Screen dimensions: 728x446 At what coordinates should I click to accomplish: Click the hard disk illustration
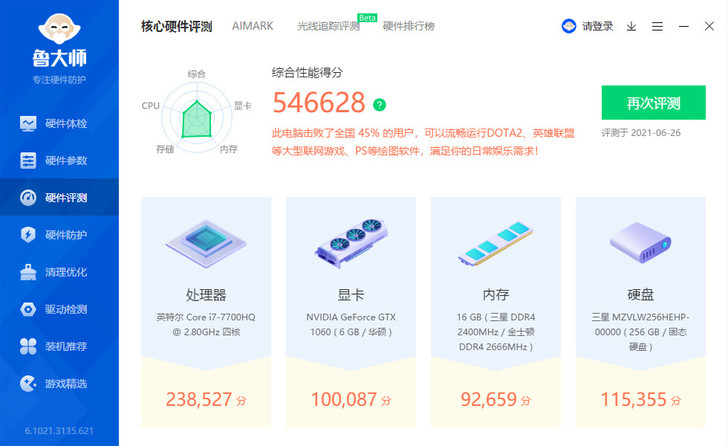(x=641, y=243)
